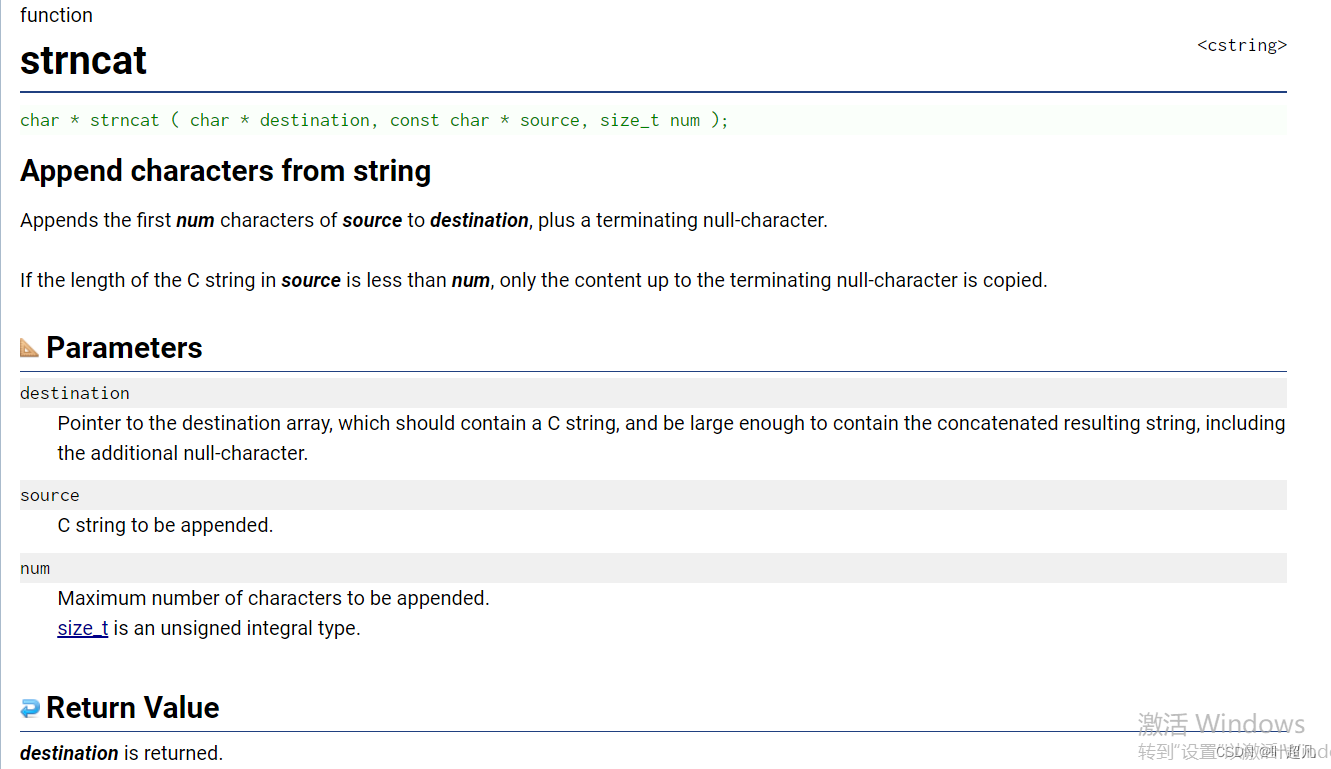Click the bold 'num' in first paragraph

(195, 220)
